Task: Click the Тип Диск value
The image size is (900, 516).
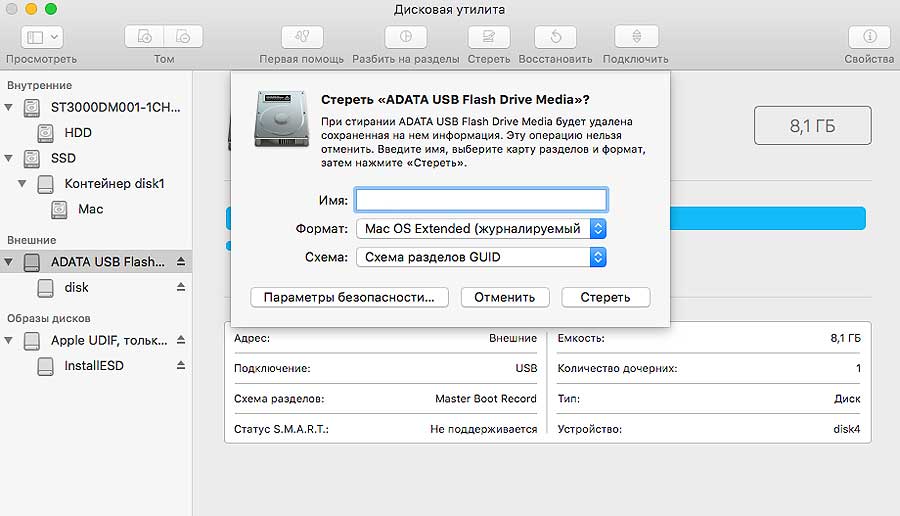Action: click(x=847, y=398)
